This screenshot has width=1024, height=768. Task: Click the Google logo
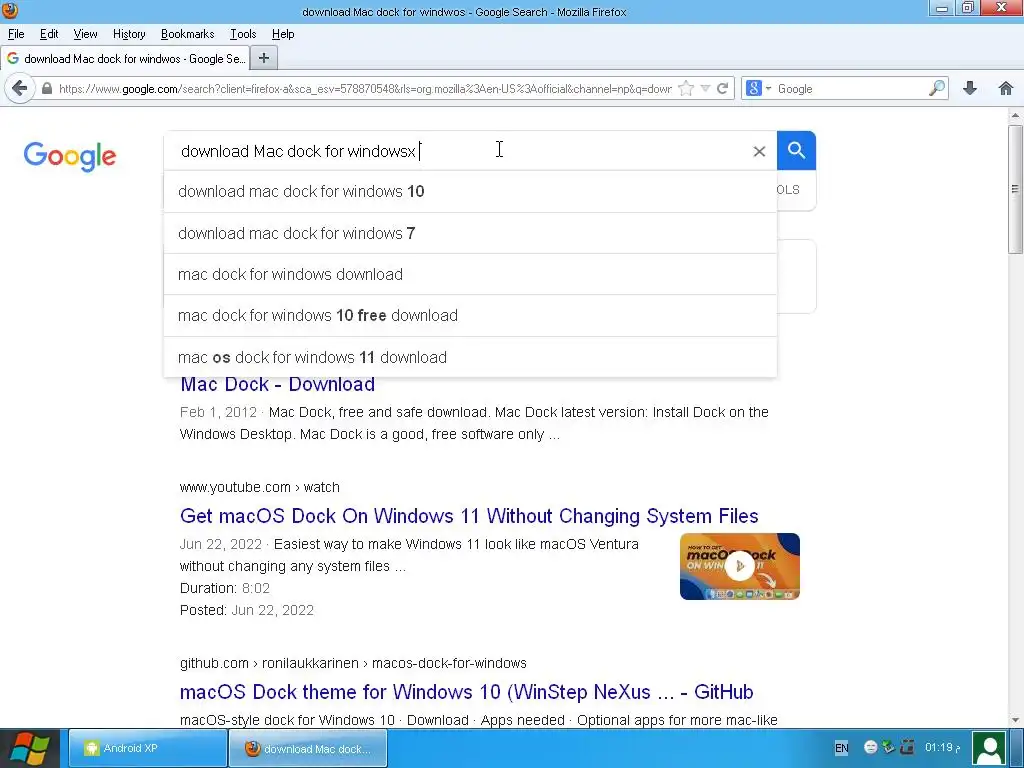(x=70, y=156)
